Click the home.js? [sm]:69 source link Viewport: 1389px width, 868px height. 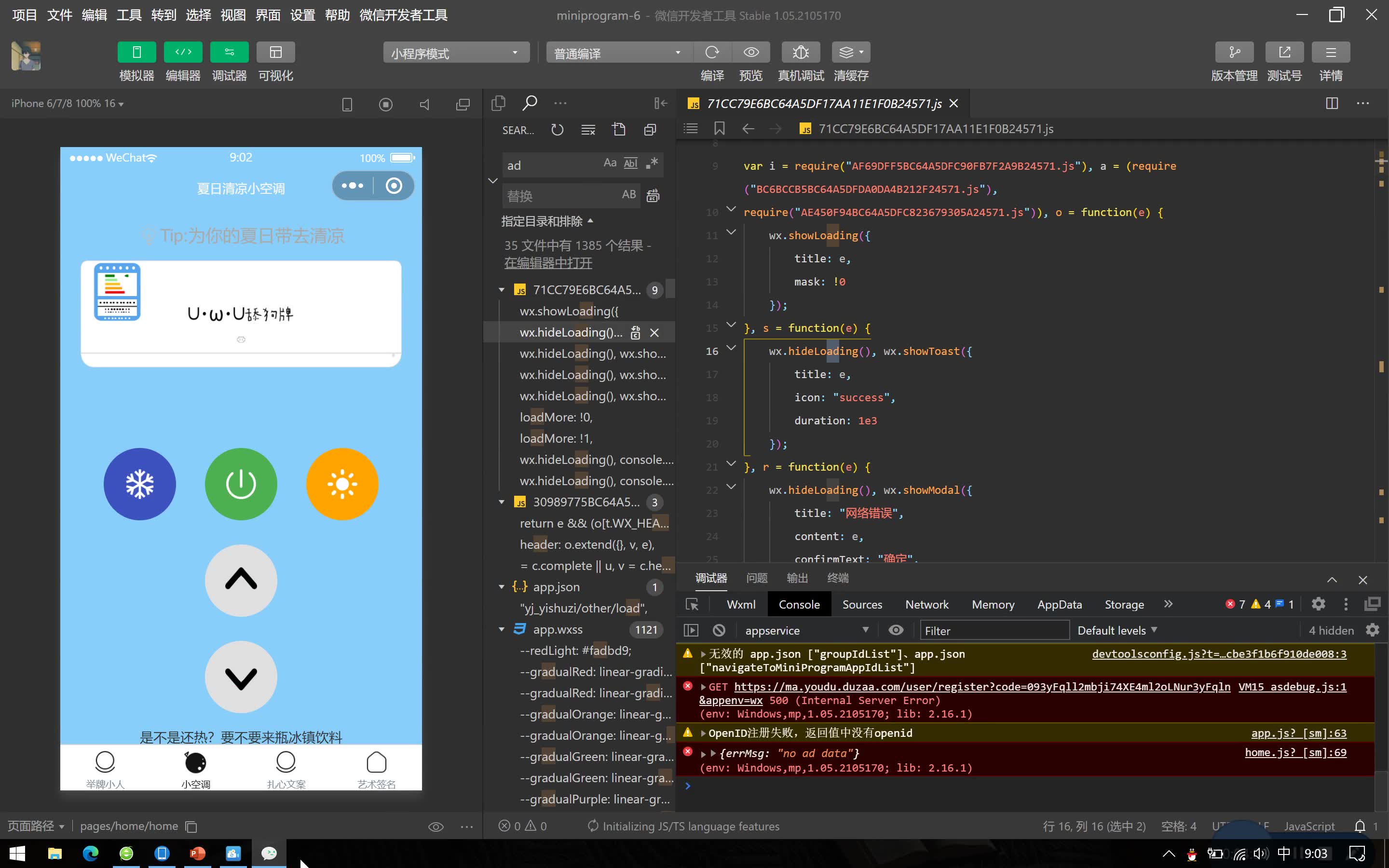(1295, 752)
